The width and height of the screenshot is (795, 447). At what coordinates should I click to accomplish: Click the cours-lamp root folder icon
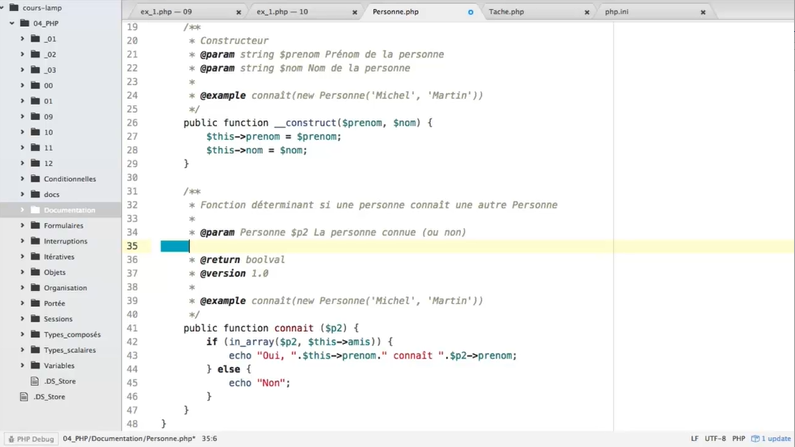(14, 7)
